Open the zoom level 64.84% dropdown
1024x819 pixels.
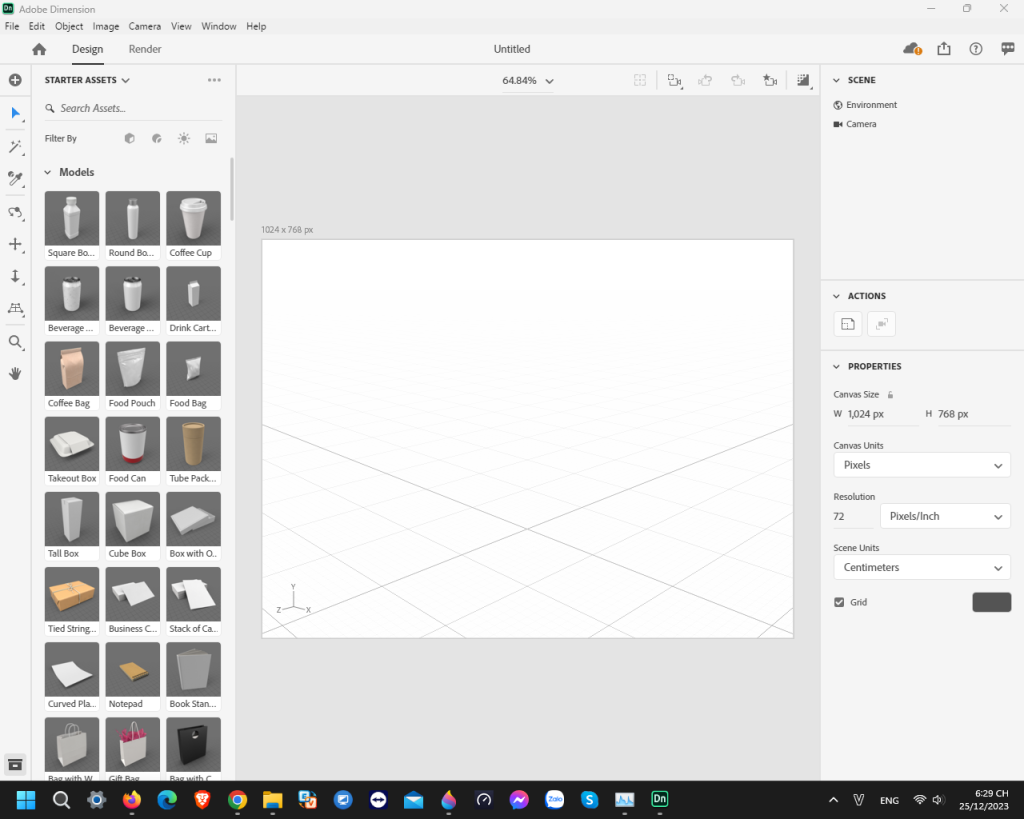coord(528,81)
